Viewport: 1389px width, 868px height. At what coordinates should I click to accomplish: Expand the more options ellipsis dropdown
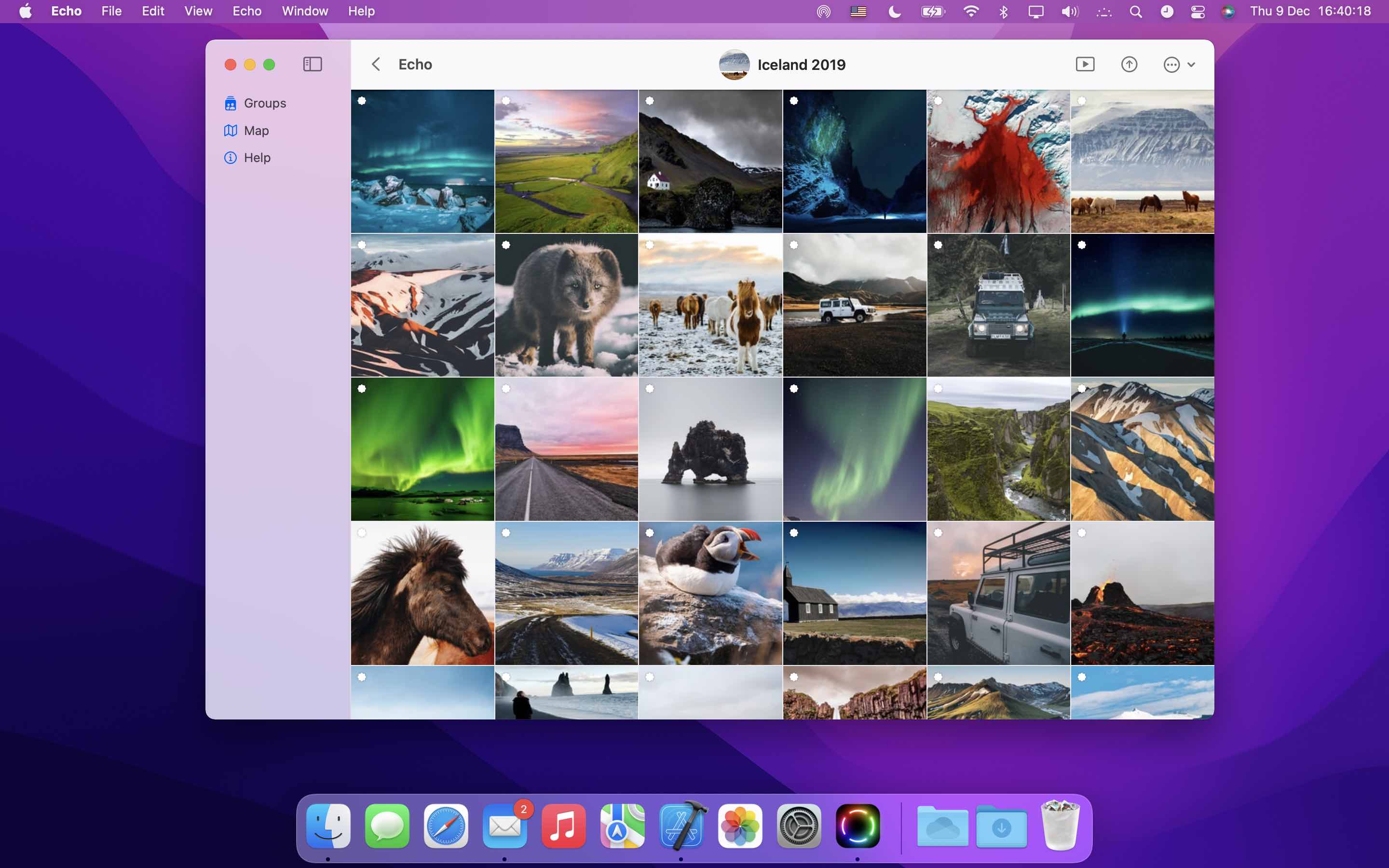[x=1171, y=65]
